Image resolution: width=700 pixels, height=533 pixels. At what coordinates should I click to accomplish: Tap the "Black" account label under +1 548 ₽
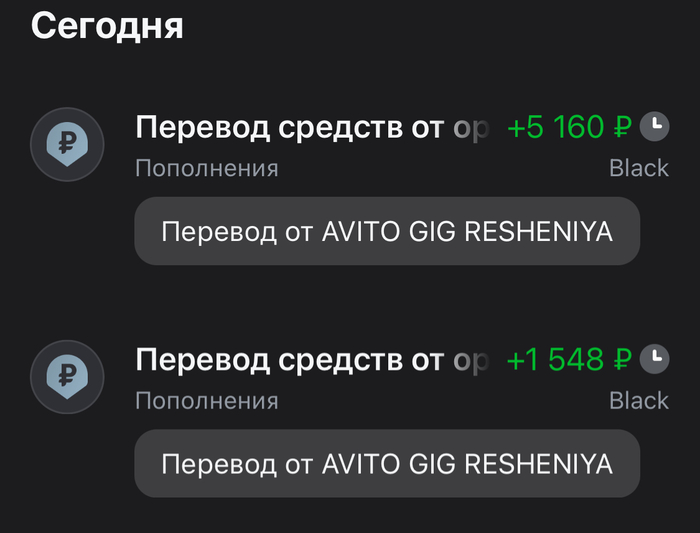coord(639,401)
